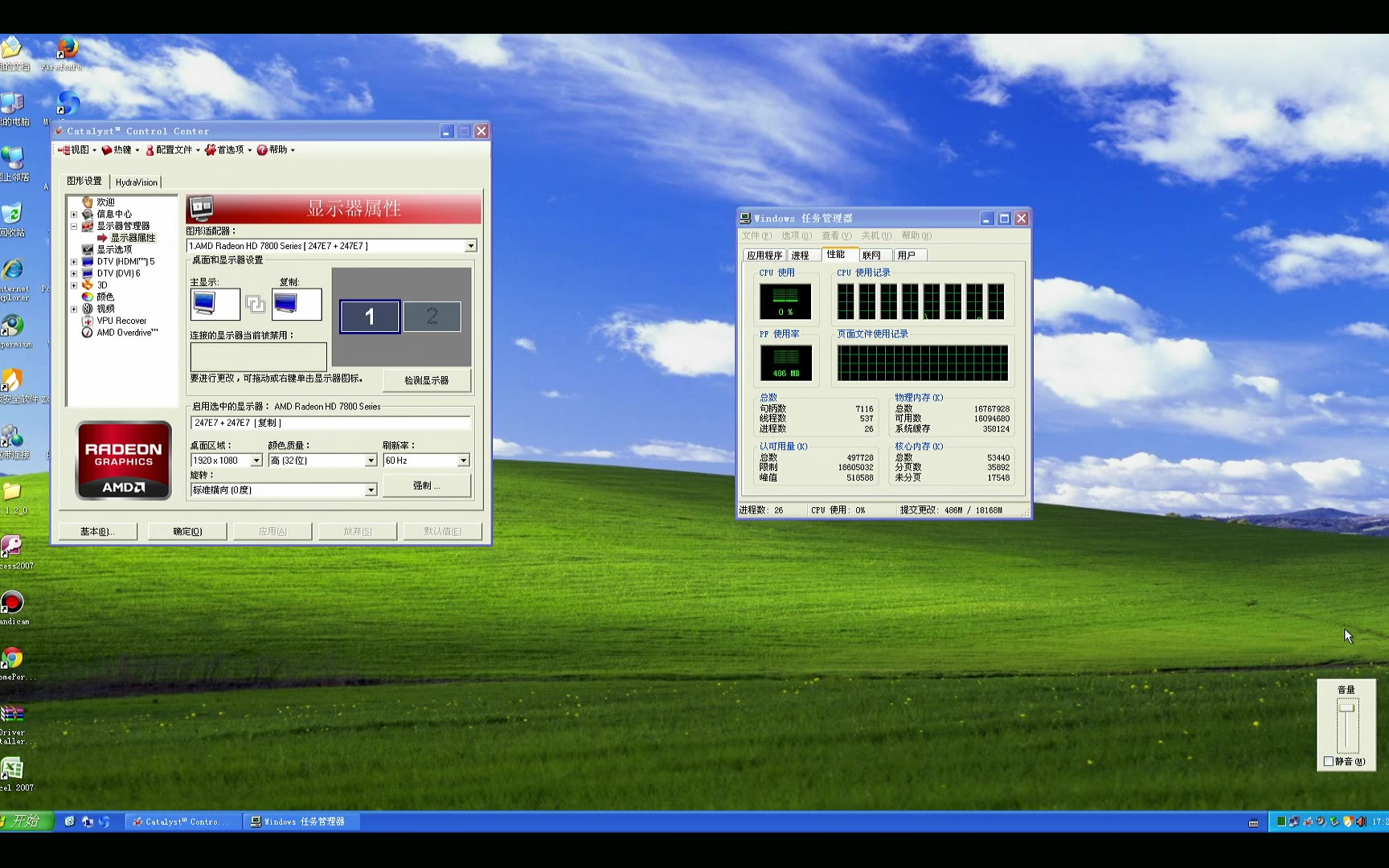
Task: Expand the 3D tree node
Action: [74, 285]
